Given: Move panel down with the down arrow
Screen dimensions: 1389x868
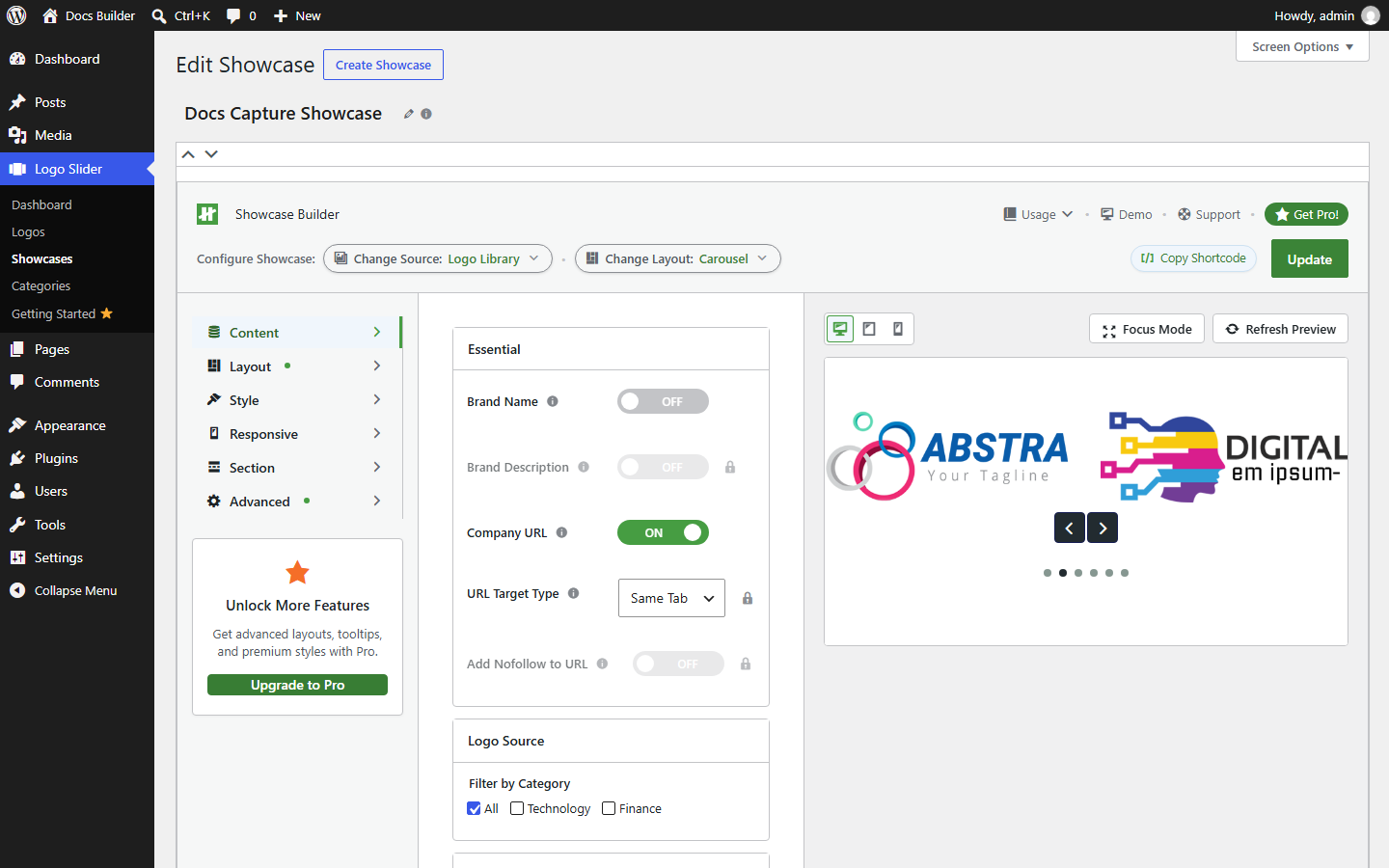Looking at the screenshot, I should click(211, 154).
